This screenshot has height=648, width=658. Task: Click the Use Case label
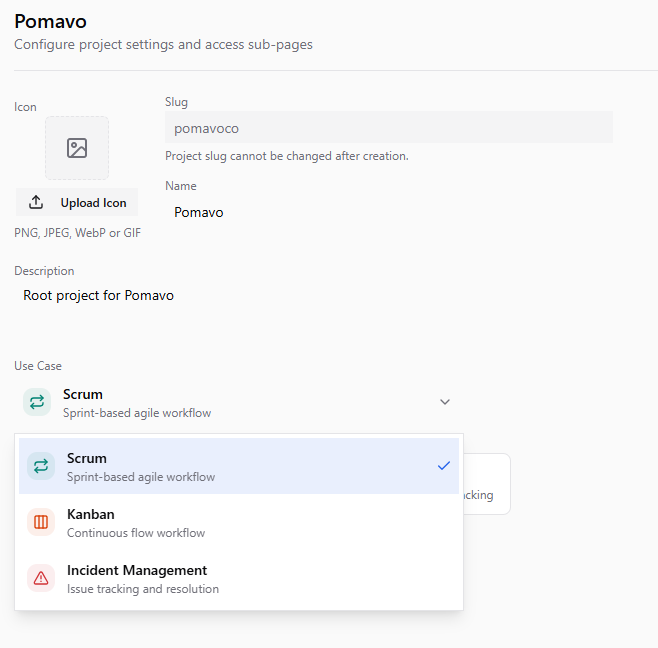click(x=38, y=366)
